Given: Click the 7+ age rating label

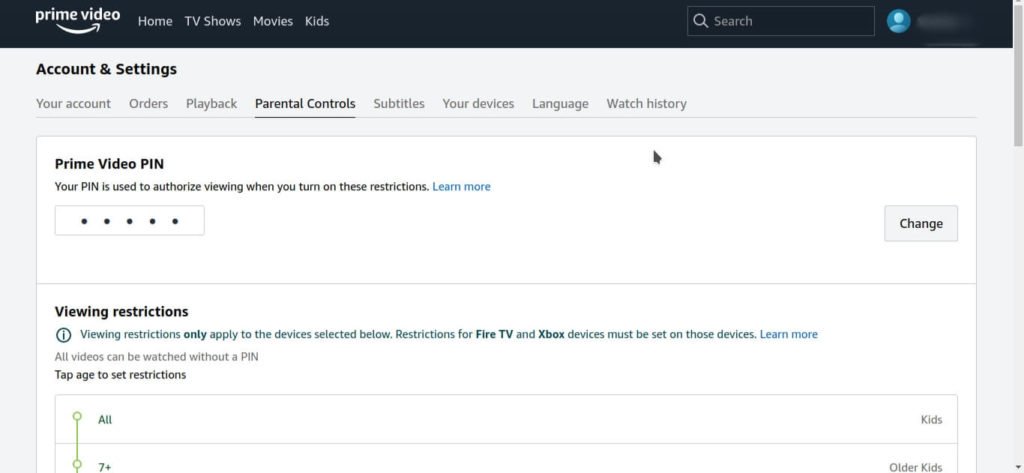Looking at the screenshot, I should click(x=104, y=467).
